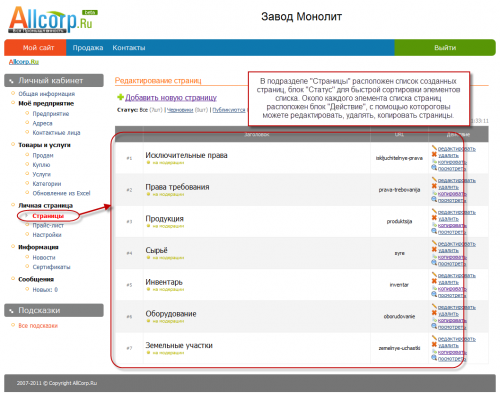Screen dimensions: 500x393
Task: Open Прайс-лист in sidebar
Action: pos(48,225)
